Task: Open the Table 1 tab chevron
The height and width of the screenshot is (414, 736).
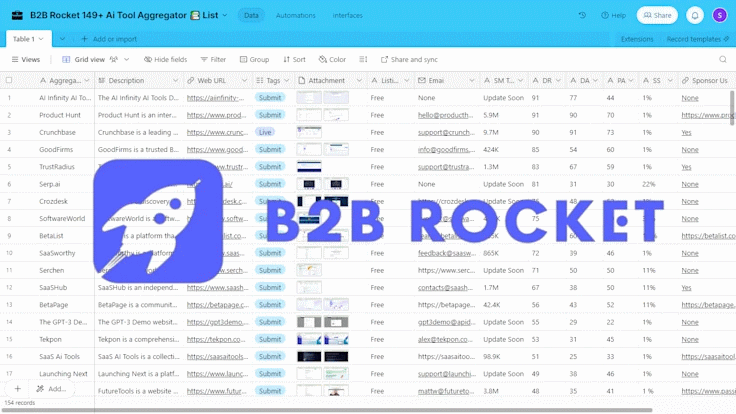Action: (41, 39)
